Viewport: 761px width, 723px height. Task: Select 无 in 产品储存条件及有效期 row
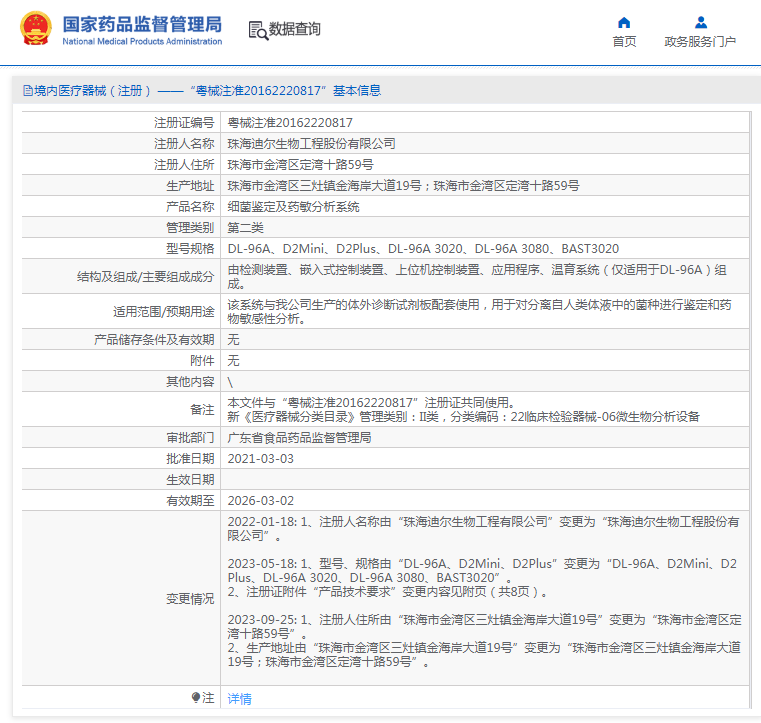[233, 340]
